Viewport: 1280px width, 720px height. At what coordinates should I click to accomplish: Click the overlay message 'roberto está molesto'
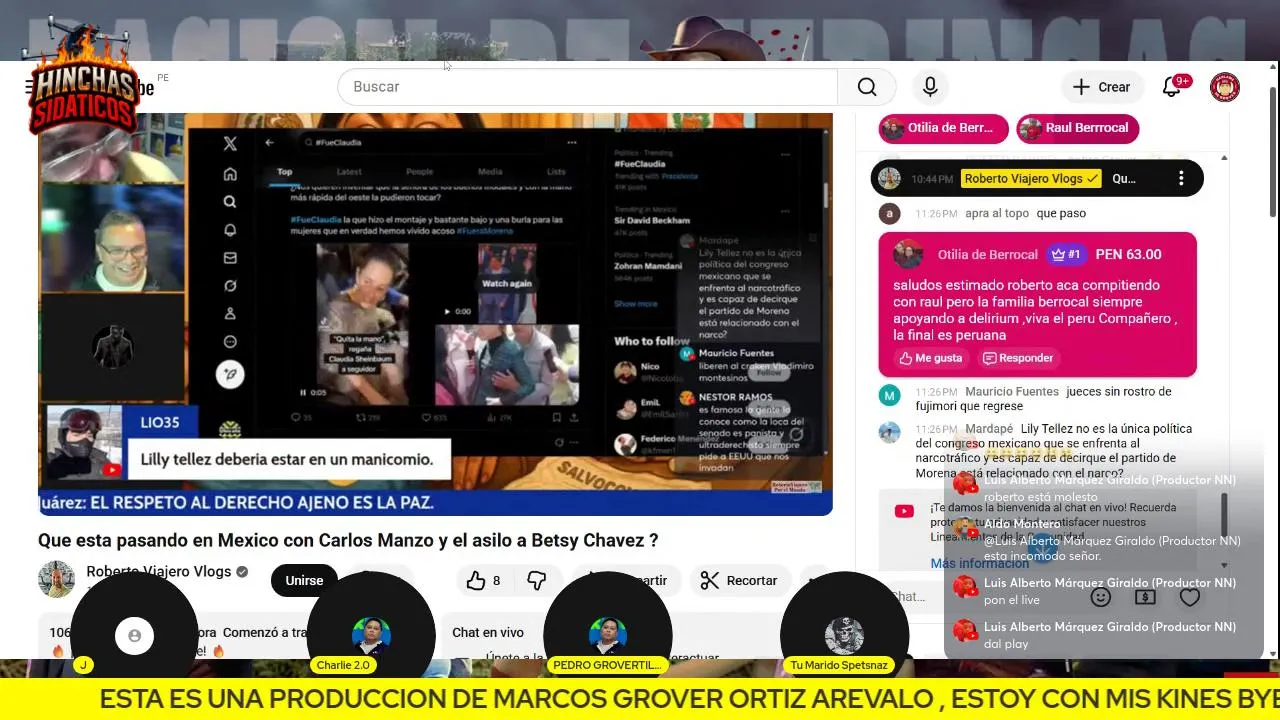tap(1040, 497)
